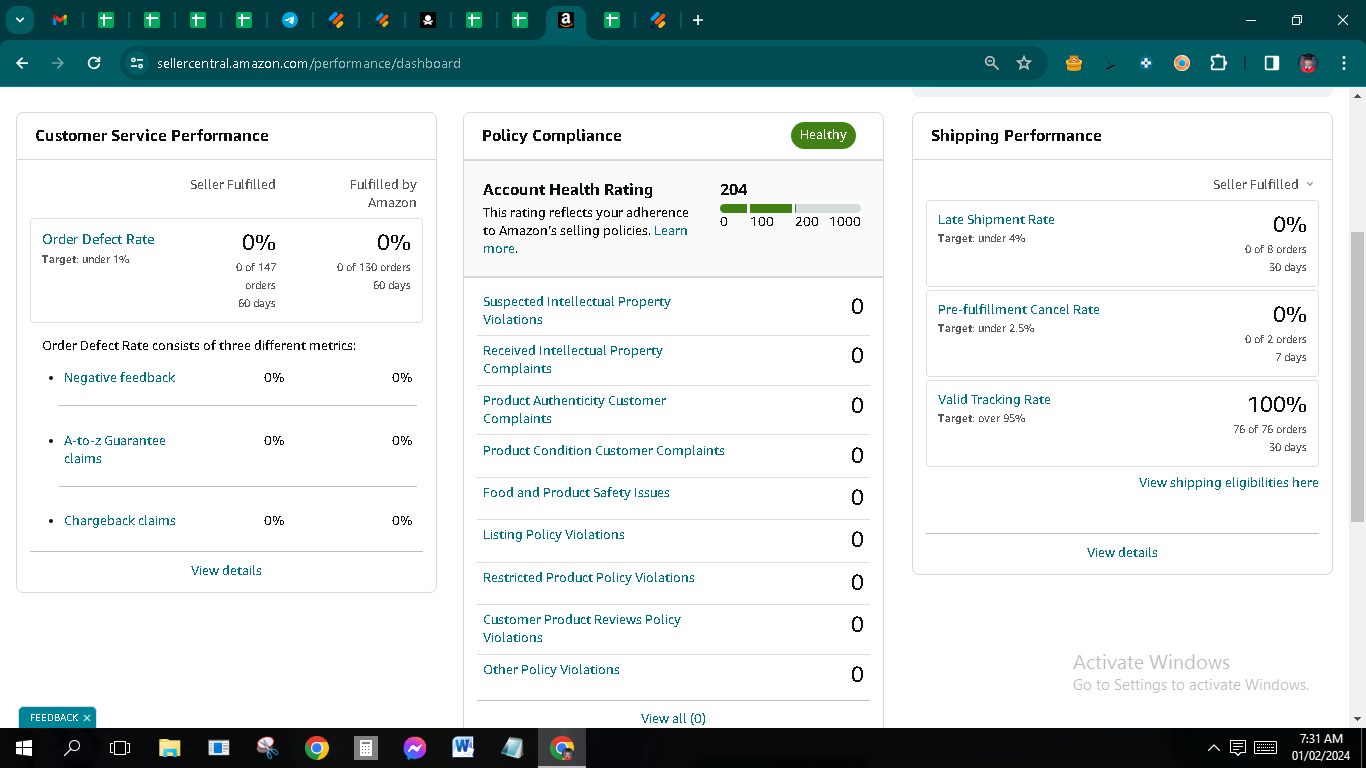Open Suspected Intellectual Property Violations
This screenshot has height=768, width=1366.
[x=577, y=310]
